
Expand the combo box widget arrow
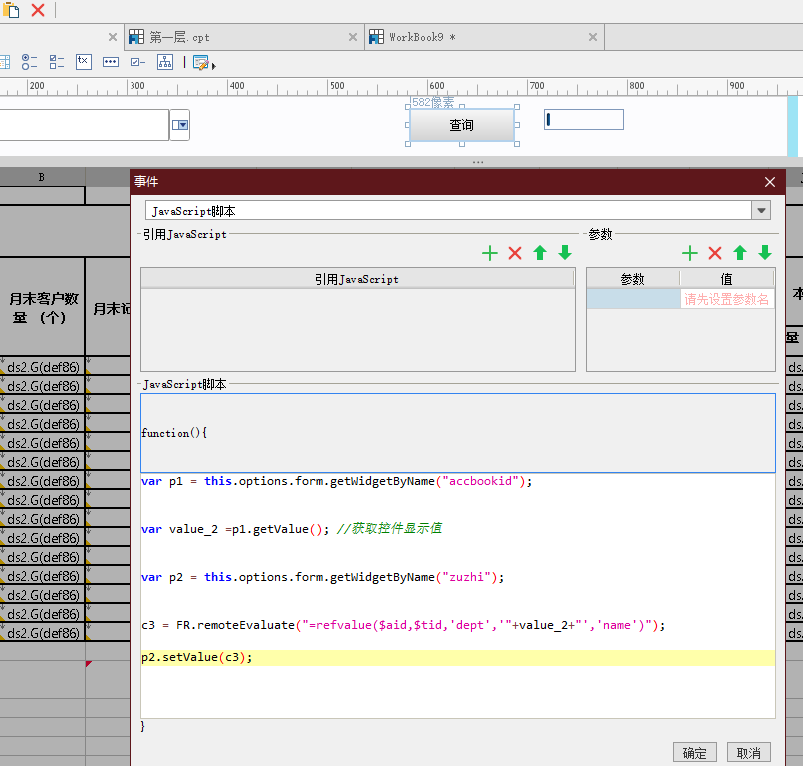[x=180, y=125]
